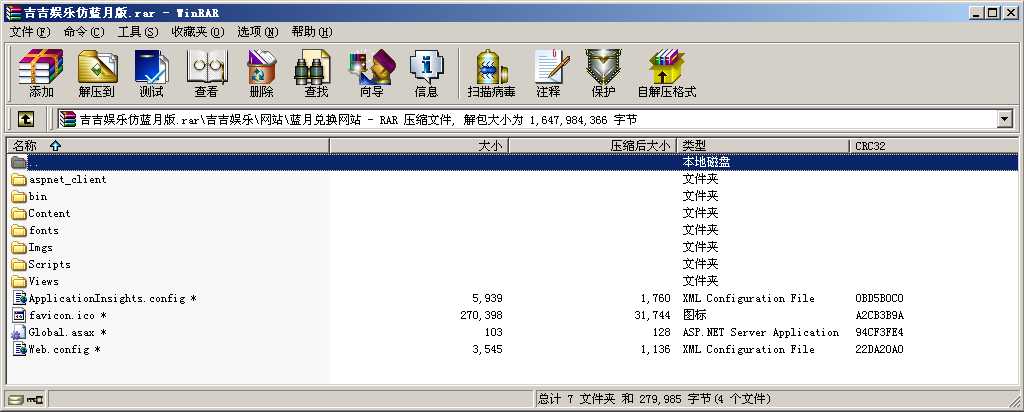Select the Scripts folder name
This screenshot has width=1024, height=412.
pyautogui.click(x=49, y=264)
